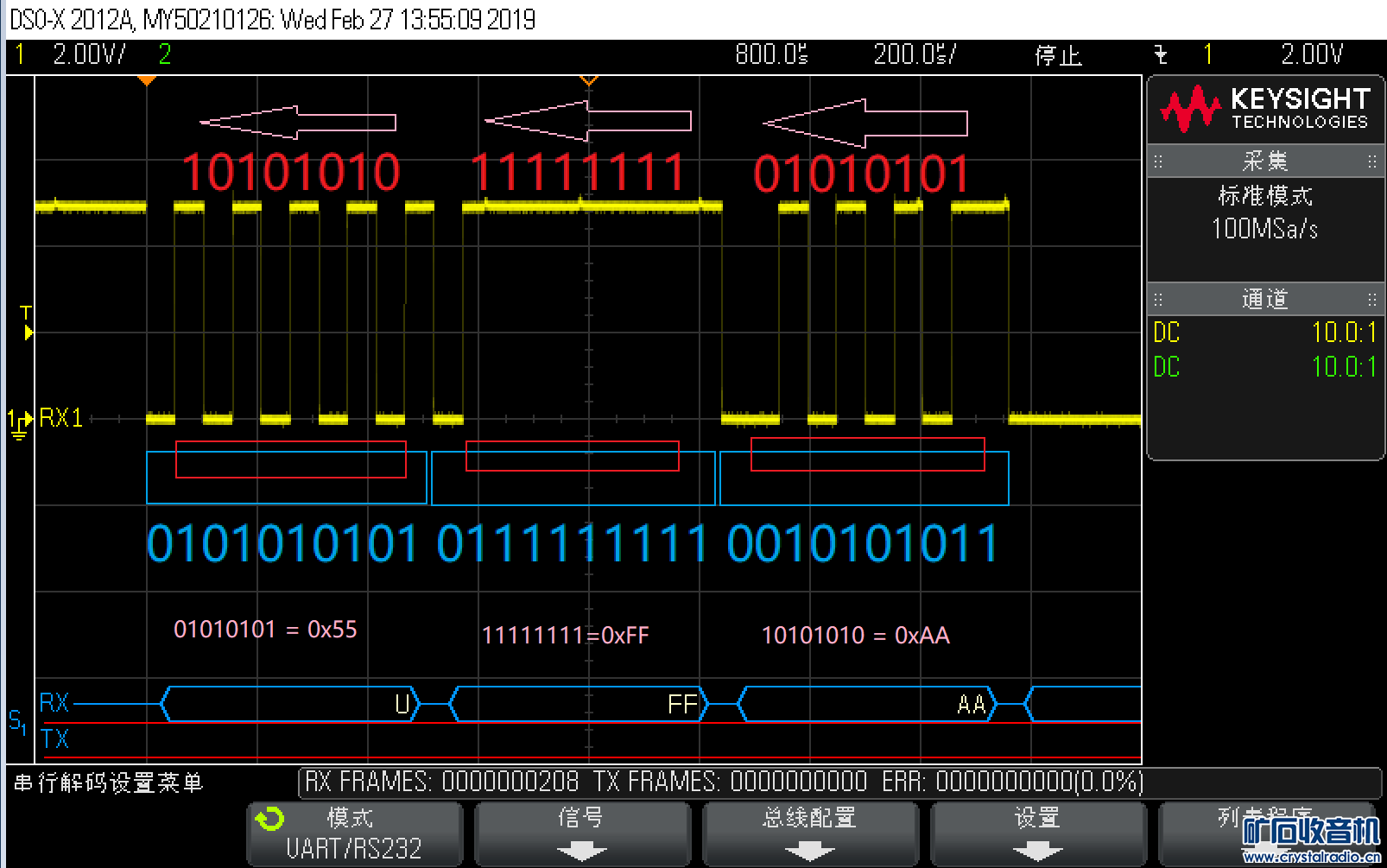Toggle the green channel 2 indicator
The width and height of the screenshot is (1387, 868).
[165, 54]
